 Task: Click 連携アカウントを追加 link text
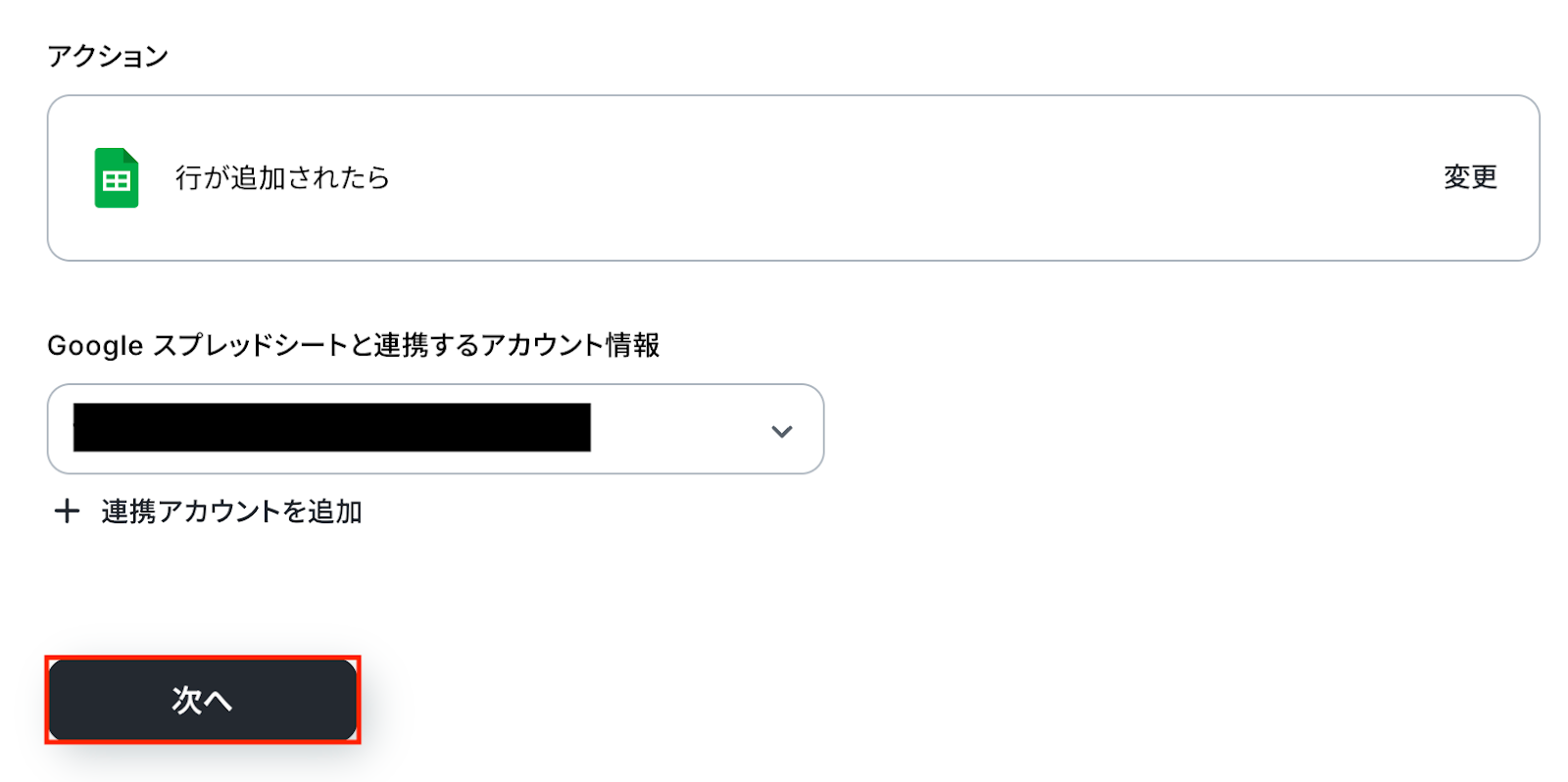[231, 512]
